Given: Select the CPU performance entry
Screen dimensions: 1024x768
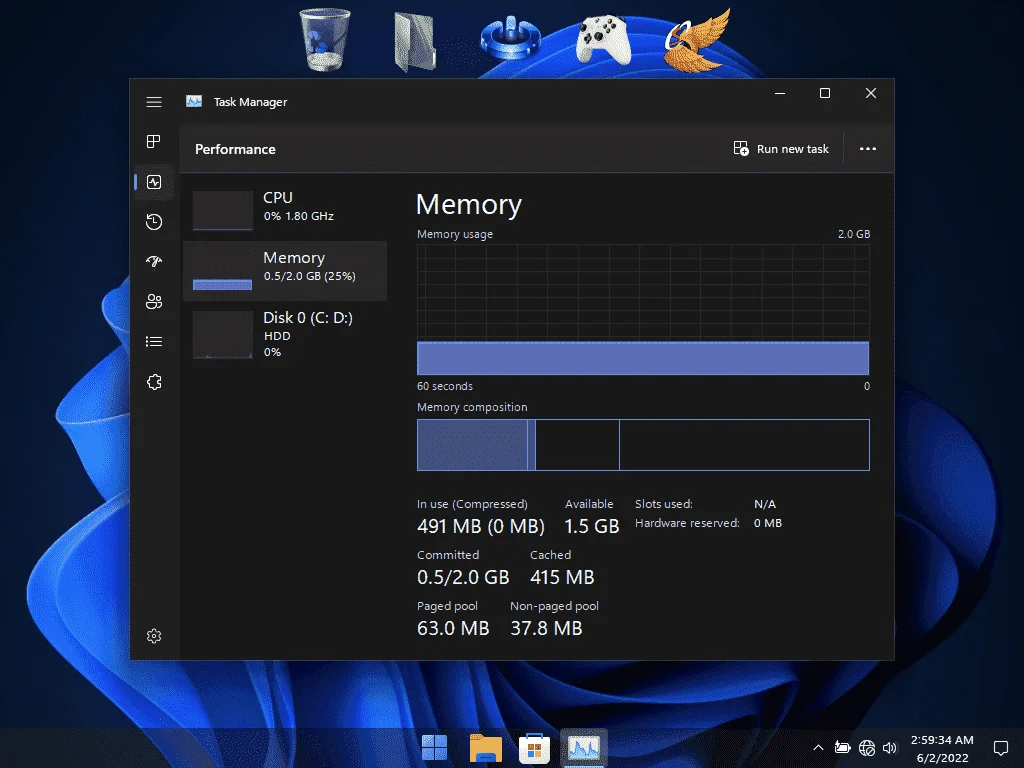Looking at the screenshot, I should [285, 210].
